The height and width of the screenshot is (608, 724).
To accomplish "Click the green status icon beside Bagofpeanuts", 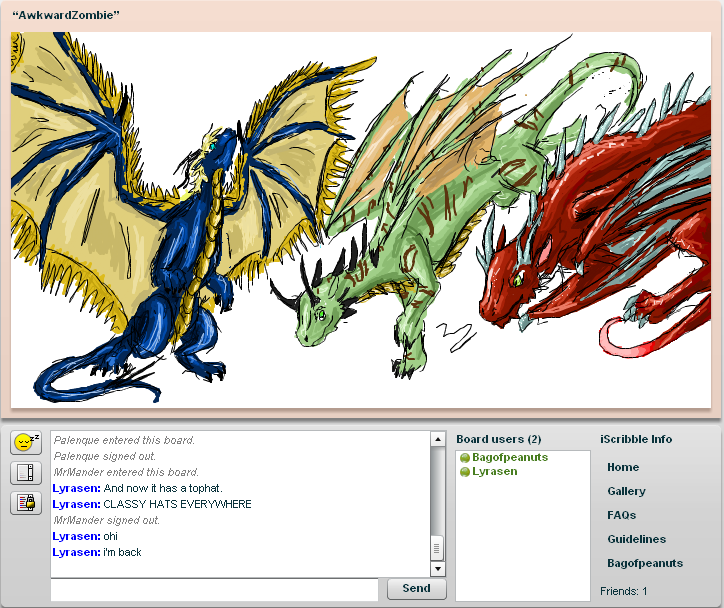I will coord(465,458).
